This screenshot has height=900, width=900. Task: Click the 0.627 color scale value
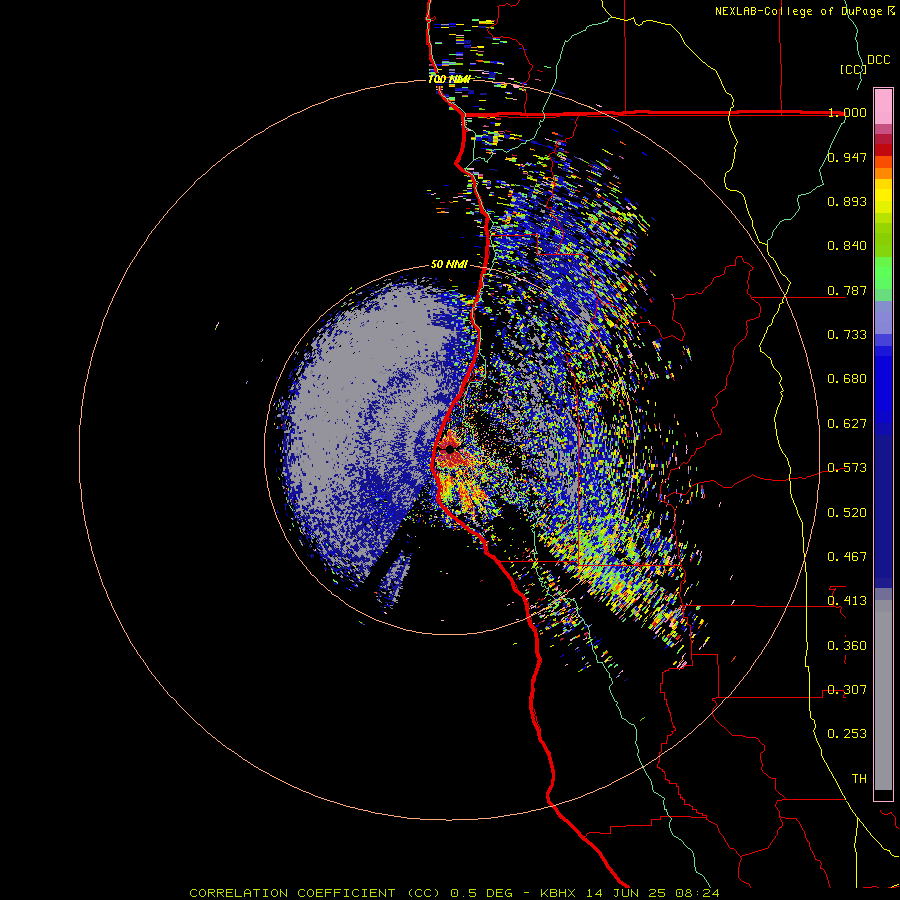847,423
